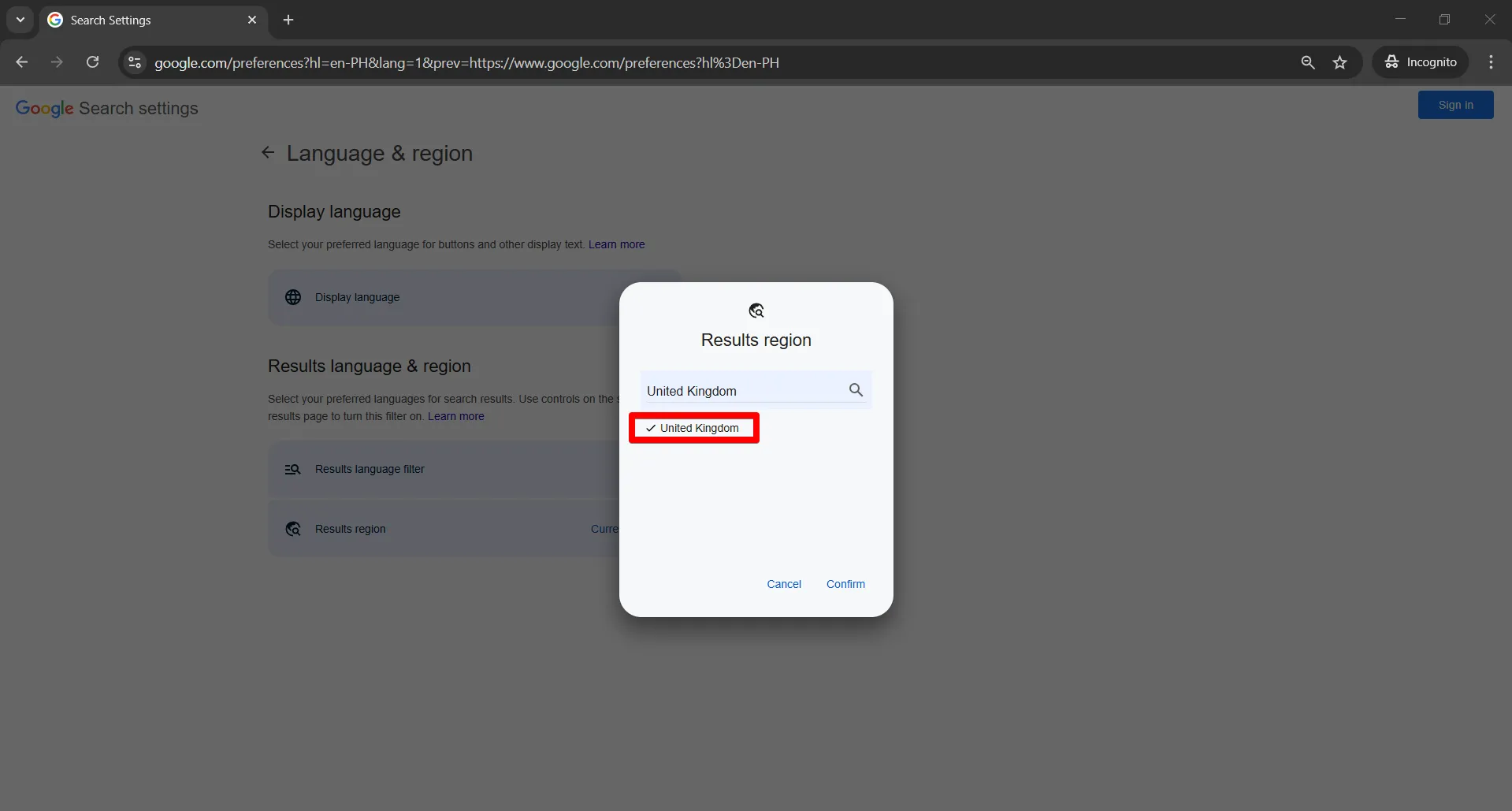
Task: Click the Google logo
Action: point(44,108)
